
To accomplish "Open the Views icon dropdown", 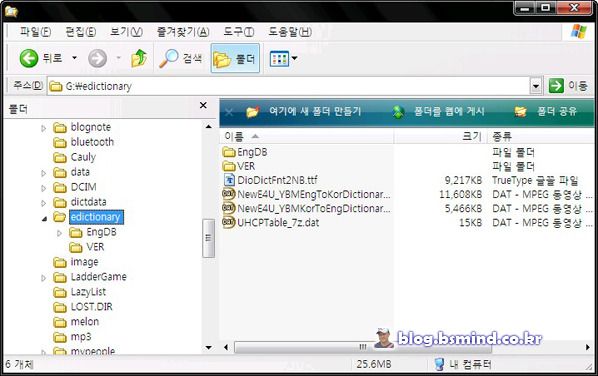I will pyautogui.click(x=283, y=58).
